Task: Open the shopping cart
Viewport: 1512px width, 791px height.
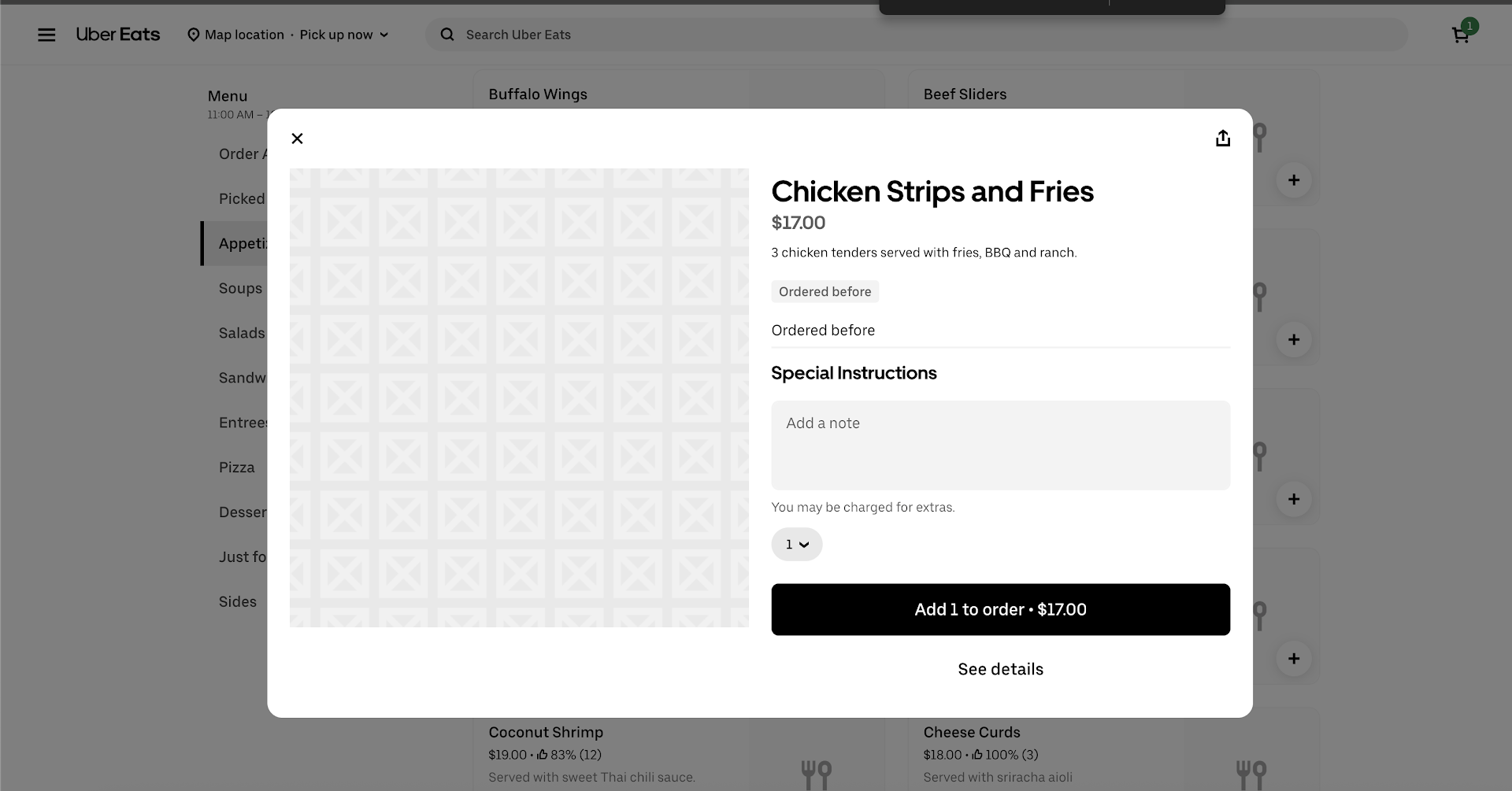Action: pyautogui.click(x=1461, y=35)
